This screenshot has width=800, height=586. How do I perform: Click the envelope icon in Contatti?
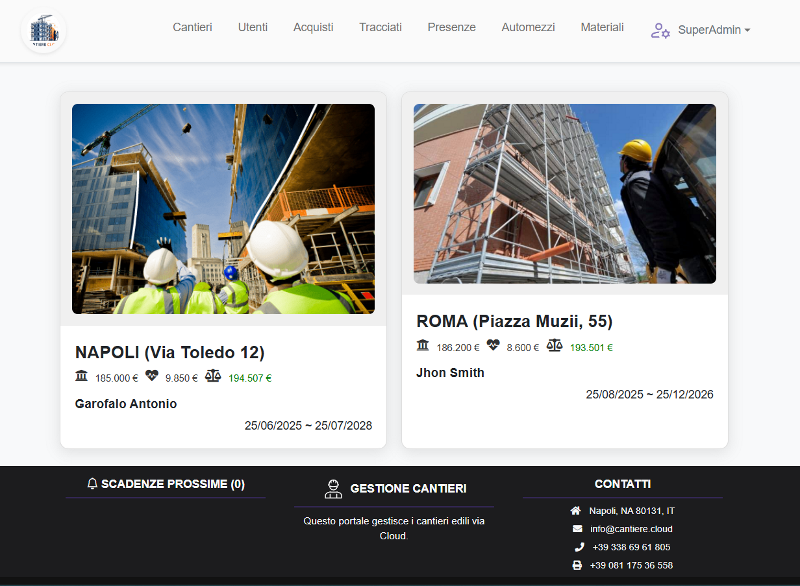pyautogui.click(x=577, y=528)
